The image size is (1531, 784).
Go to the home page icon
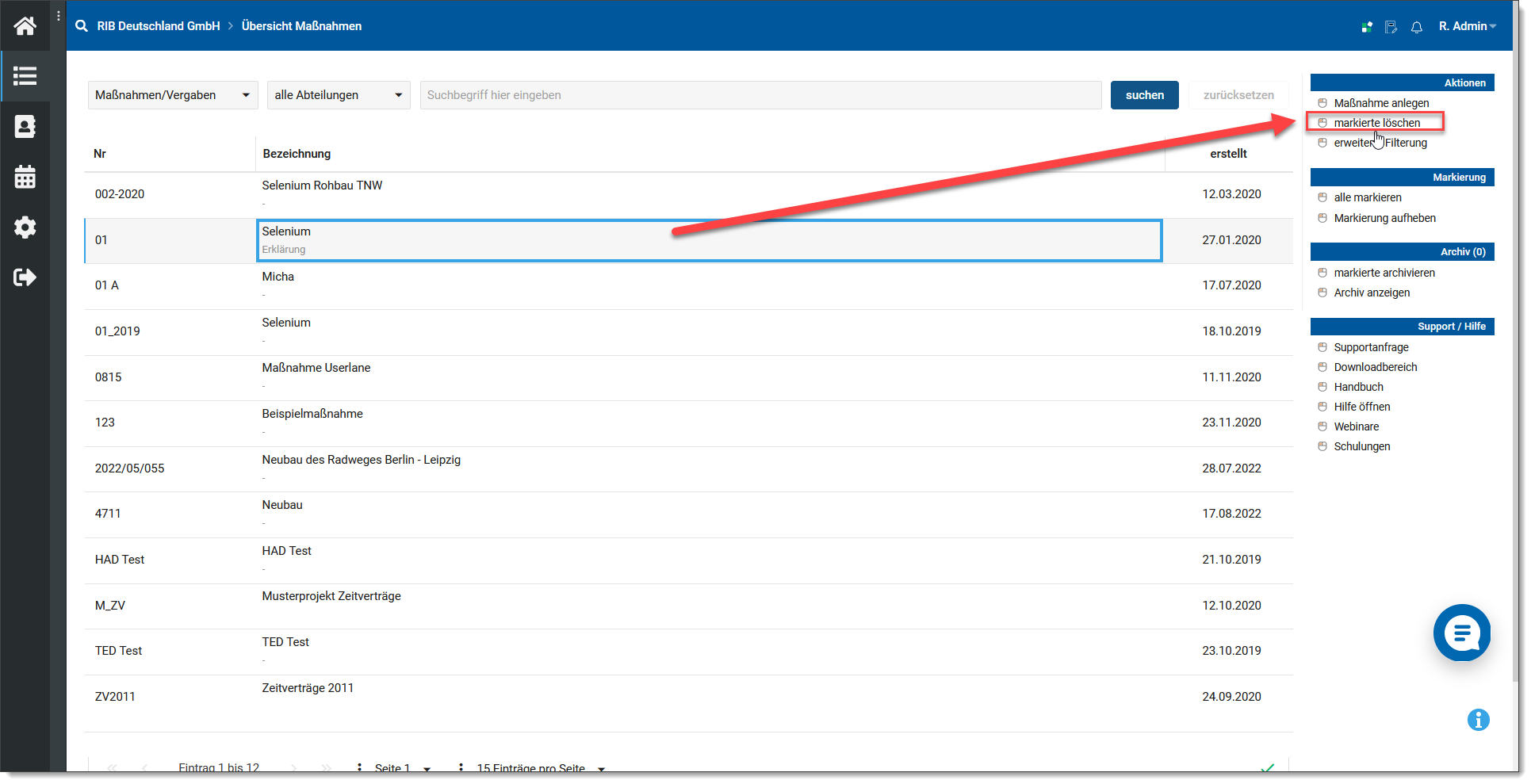click(25, 26)
